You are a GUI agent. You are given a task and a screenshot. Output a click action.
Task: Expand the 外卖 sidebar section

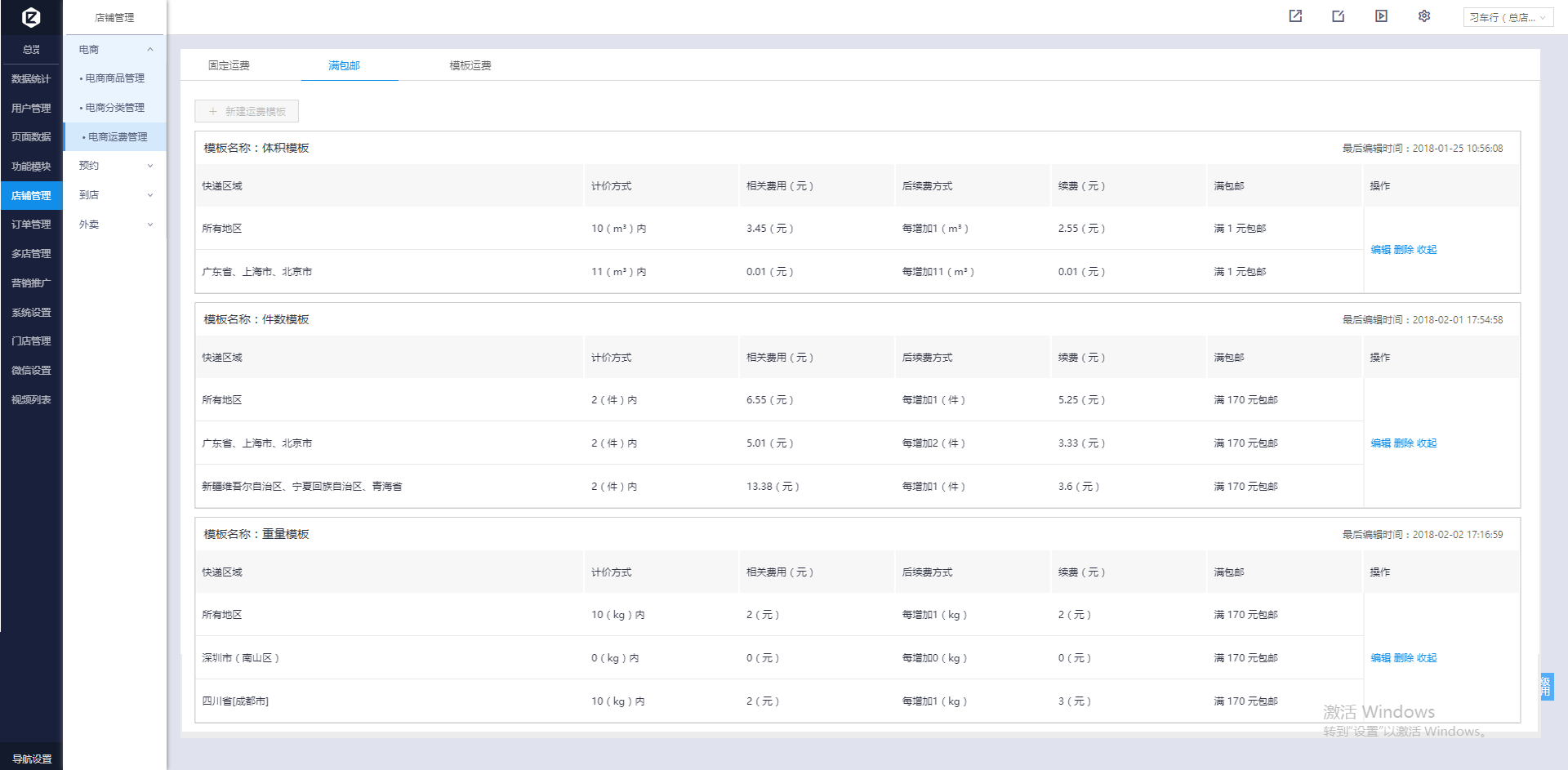[x=115, y=225]
